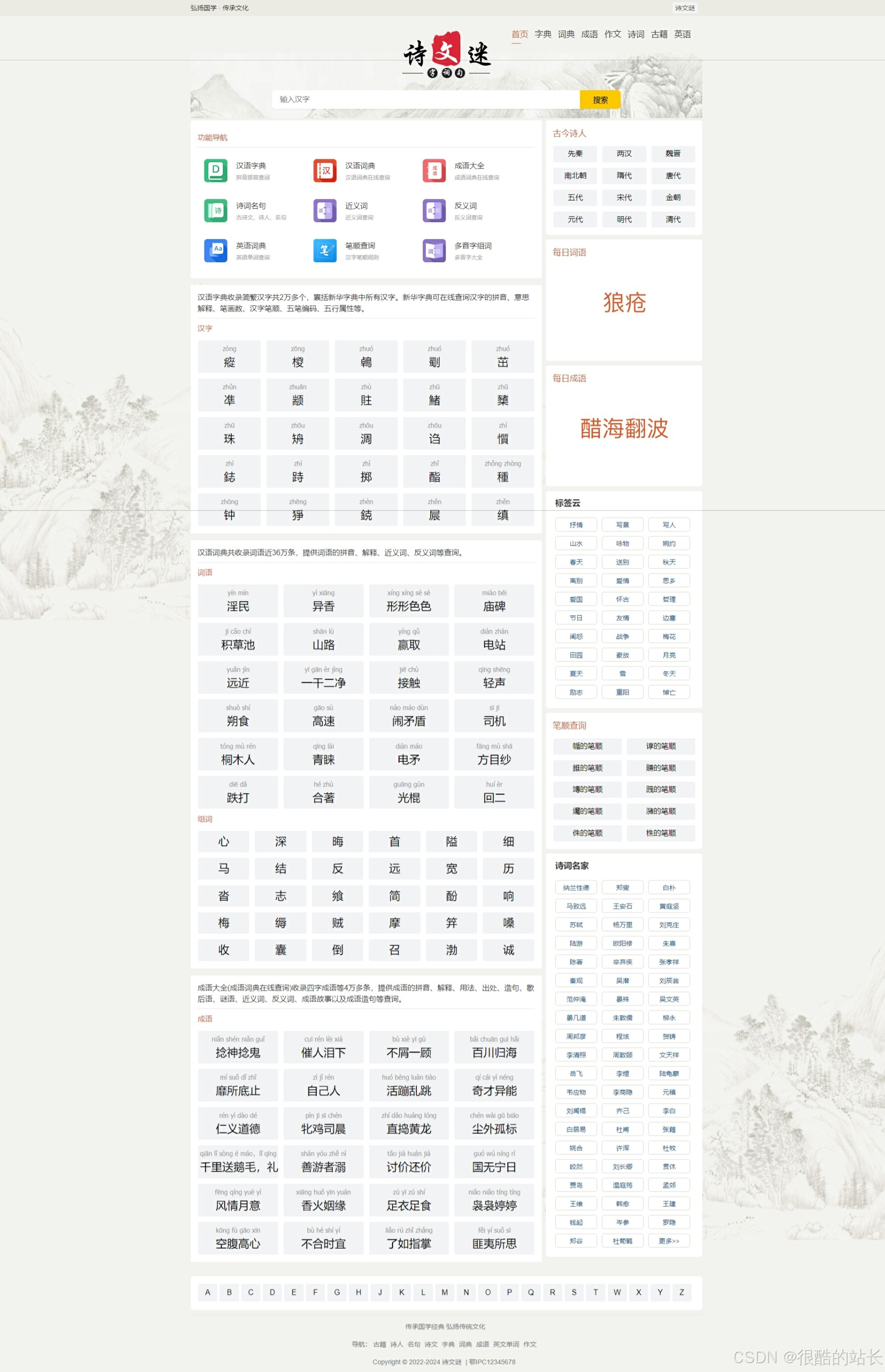Click the 月亮 tag

coord(669,655)
